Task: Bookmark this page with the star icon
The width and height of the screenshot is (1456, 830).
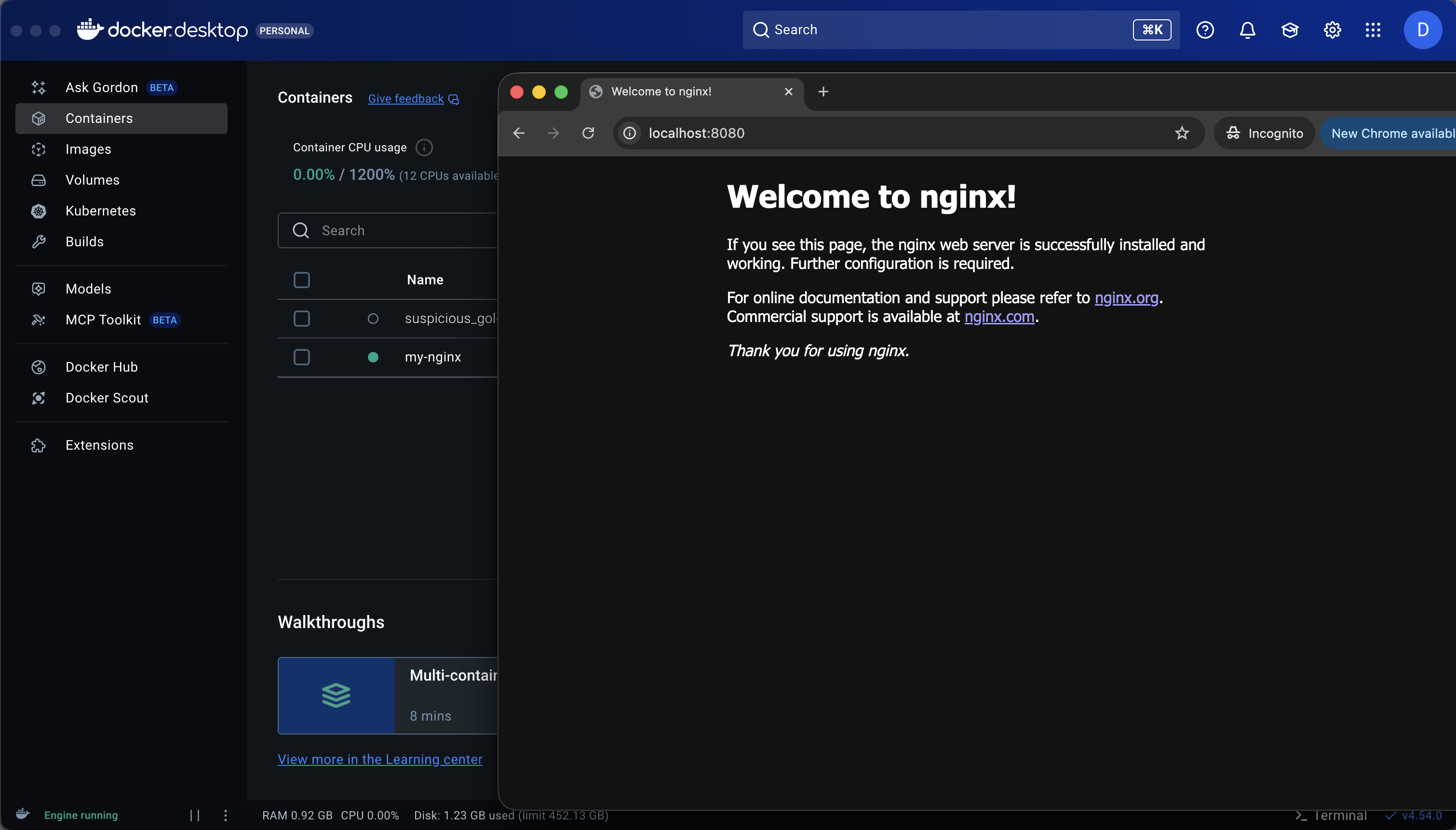Action: click(x=1182, y=133)
